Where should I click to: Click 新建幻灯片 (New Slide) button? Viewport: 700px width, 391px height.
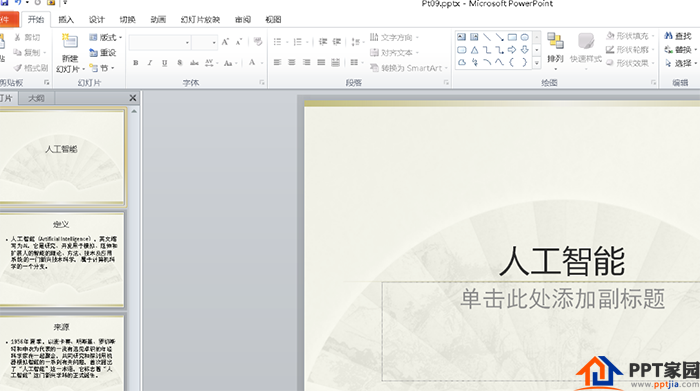click(70, 54)
